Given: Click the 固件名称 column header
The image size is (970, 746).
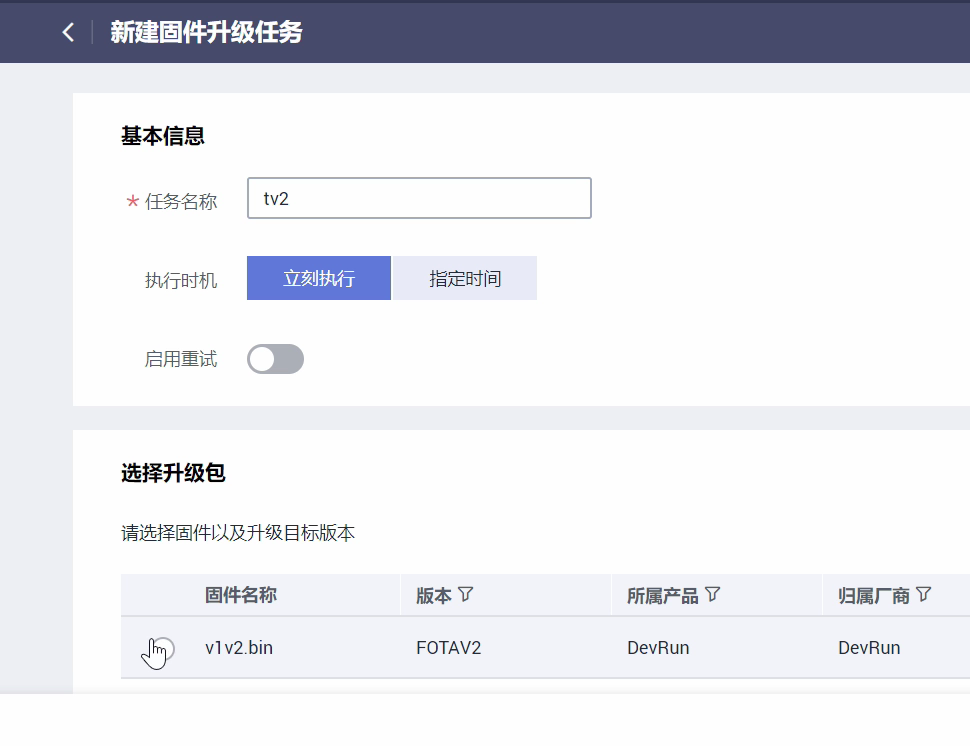Looking at the screenshot, I should point(240,595).
